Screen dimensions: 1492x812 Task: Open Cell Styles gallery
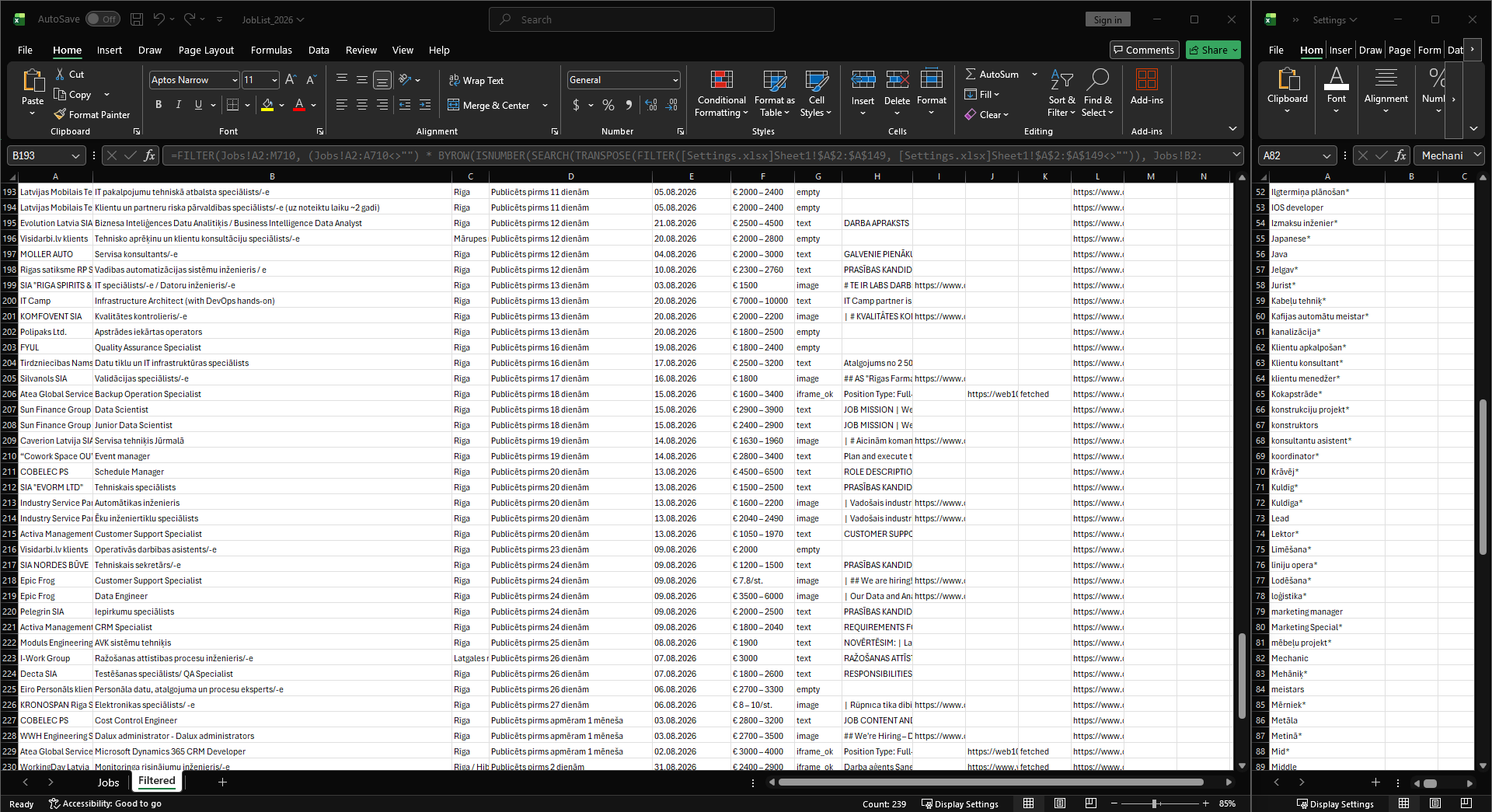pos(816,93)
